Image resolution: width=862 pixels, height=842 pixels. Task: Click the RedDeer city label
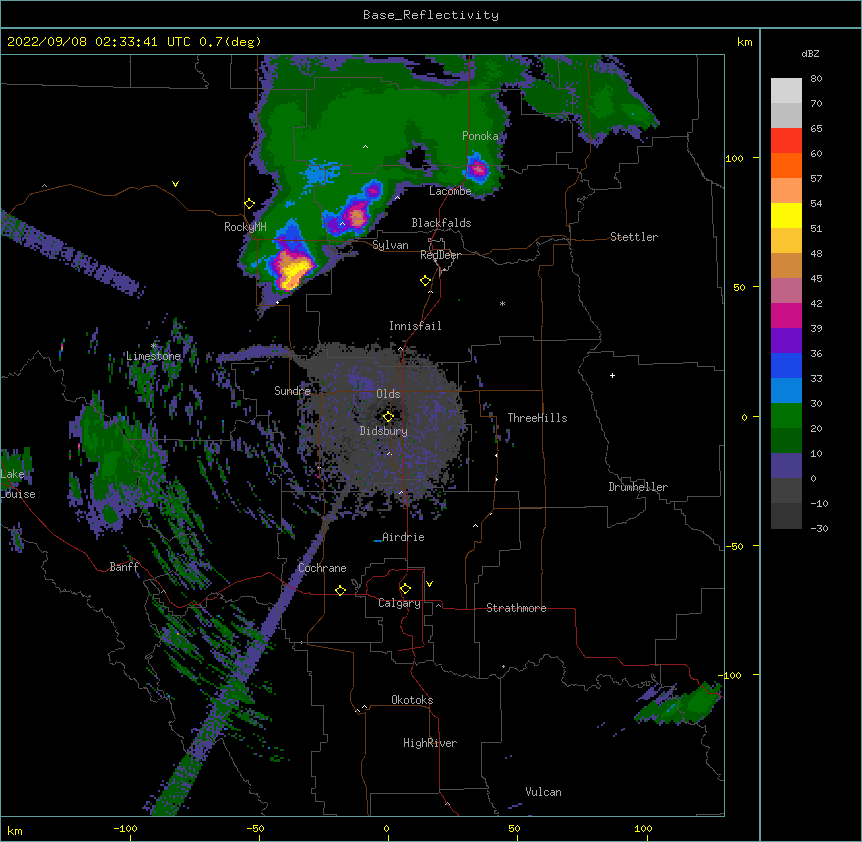click(x=440, y=255)
